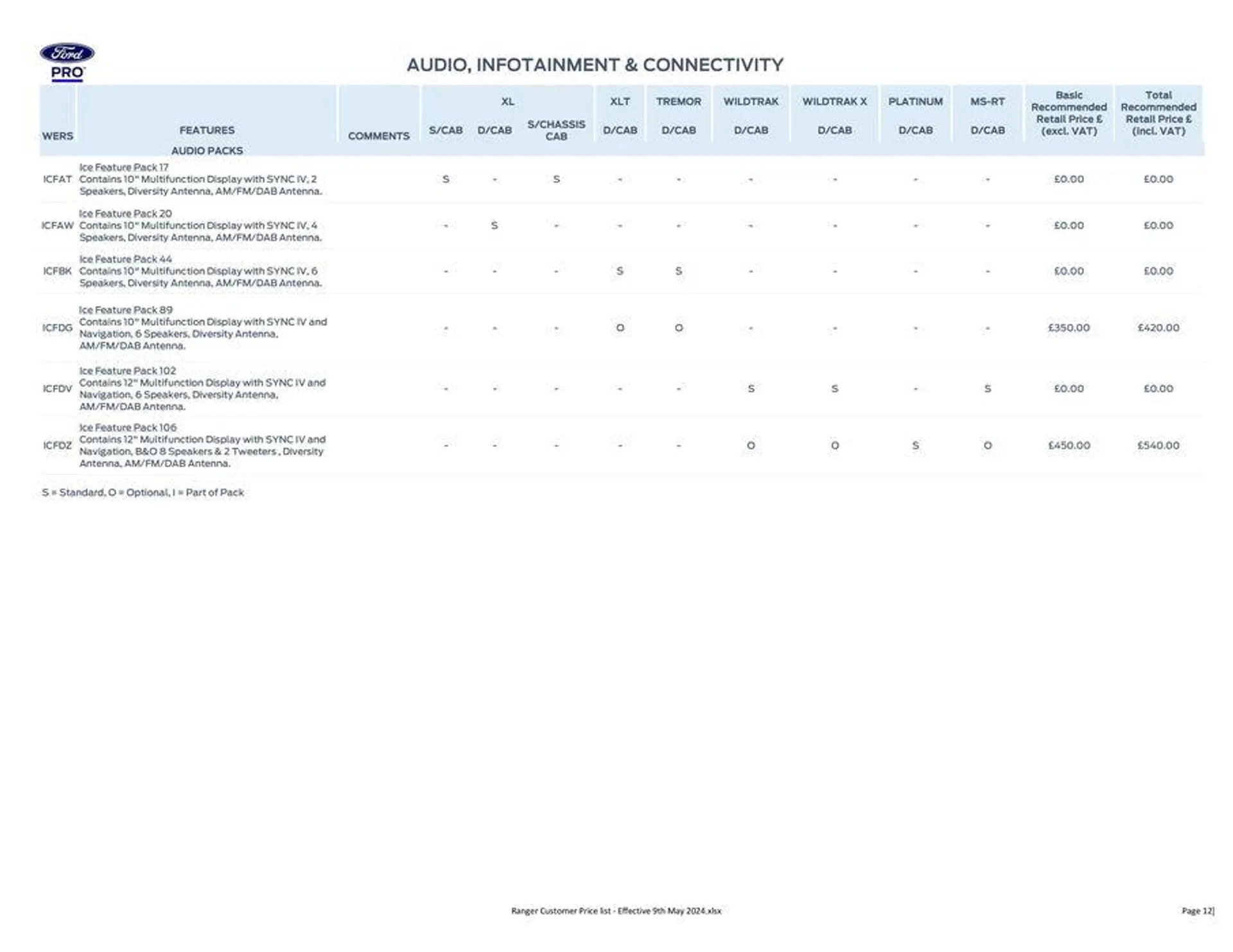
Task: Select the £0.00 excl. VAT price for ICFAT
Action: pos(1069,179)
